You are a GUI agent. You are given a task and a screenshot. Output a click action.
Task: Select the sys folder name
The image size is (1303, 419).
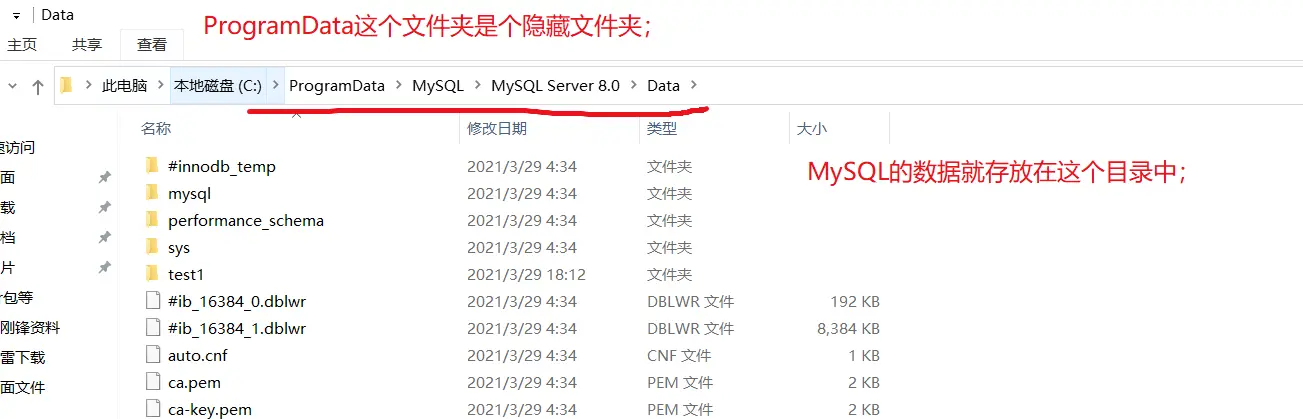point(179,247)
